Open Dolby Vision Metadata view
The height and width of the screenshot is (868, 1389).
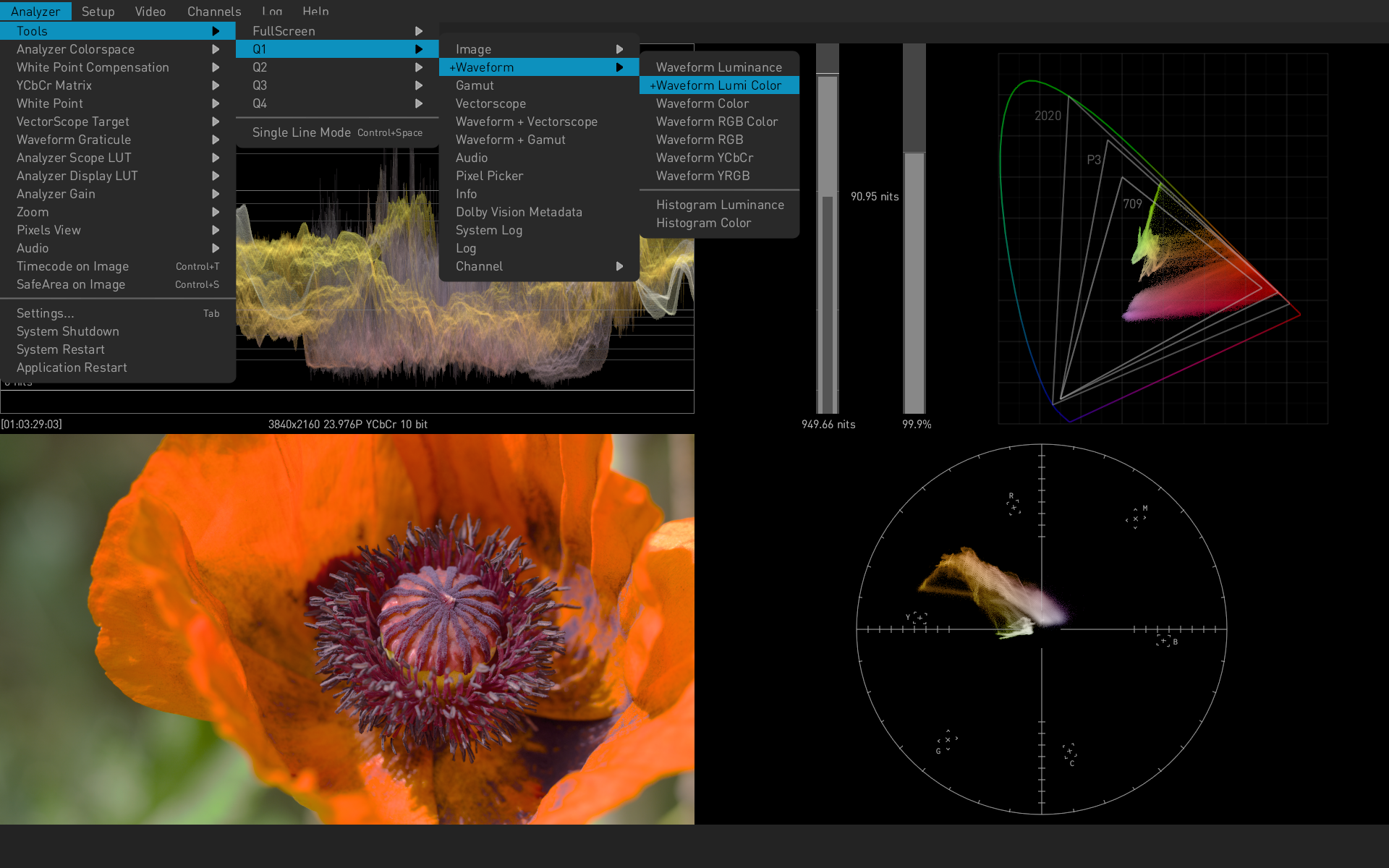click(519, 212)
